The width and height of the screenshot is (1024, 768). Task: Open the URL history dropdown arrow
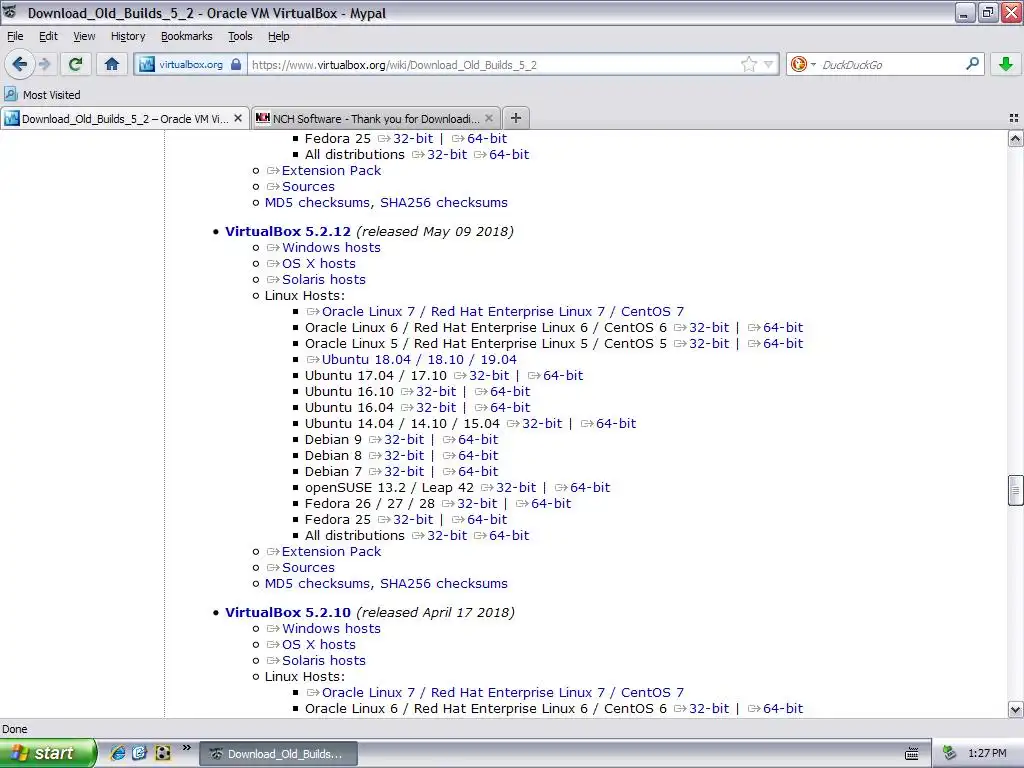[769, 65]
